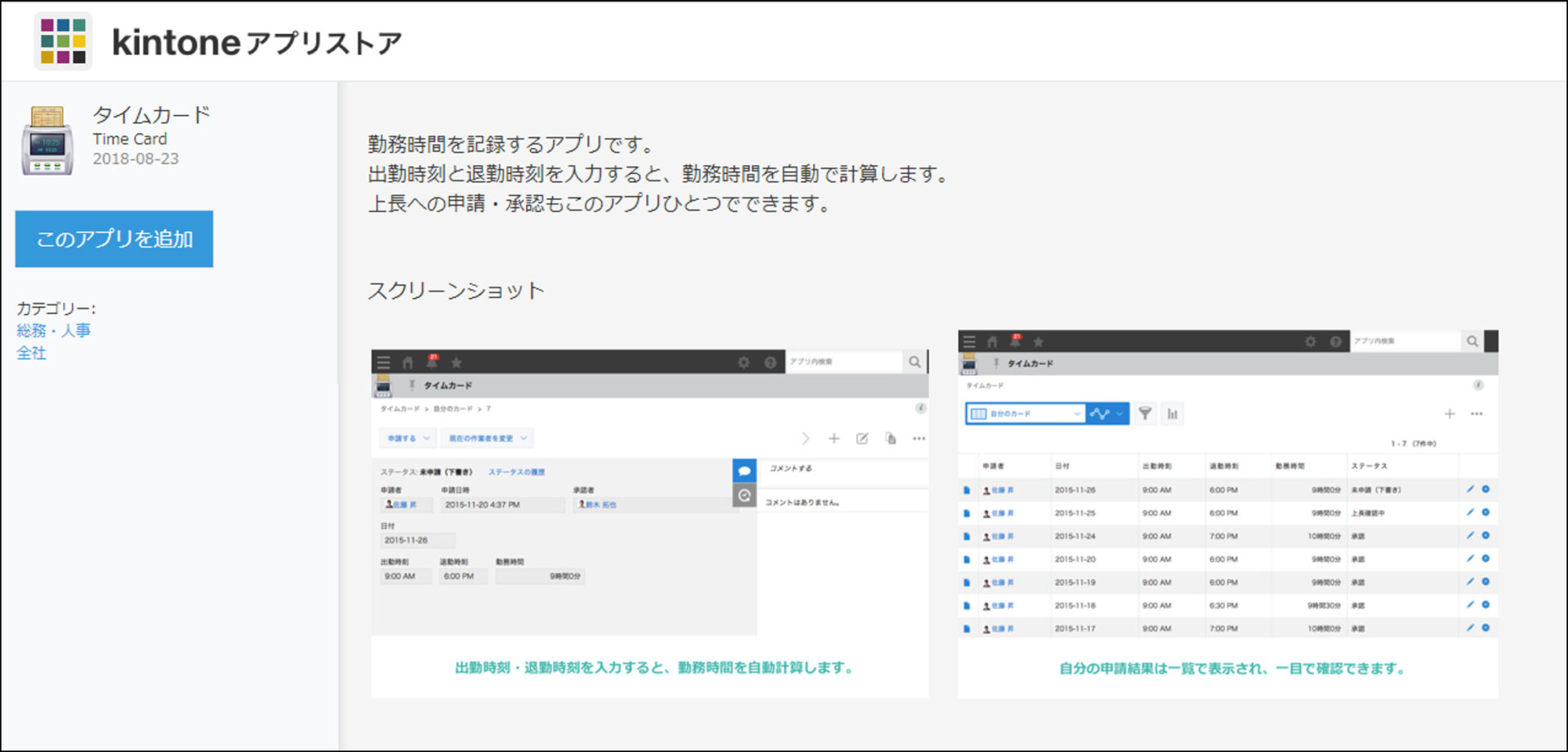Open the 総務・人事 category link
The height and width of the screenshot is (752, 1568).
point(53,331)
